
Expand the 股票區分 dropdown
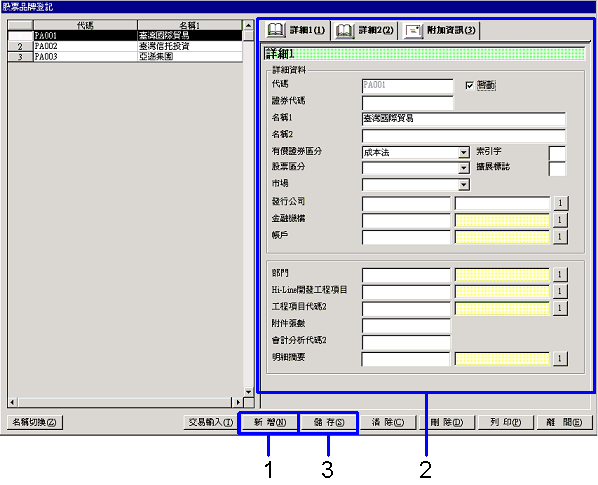pos(463,168)
